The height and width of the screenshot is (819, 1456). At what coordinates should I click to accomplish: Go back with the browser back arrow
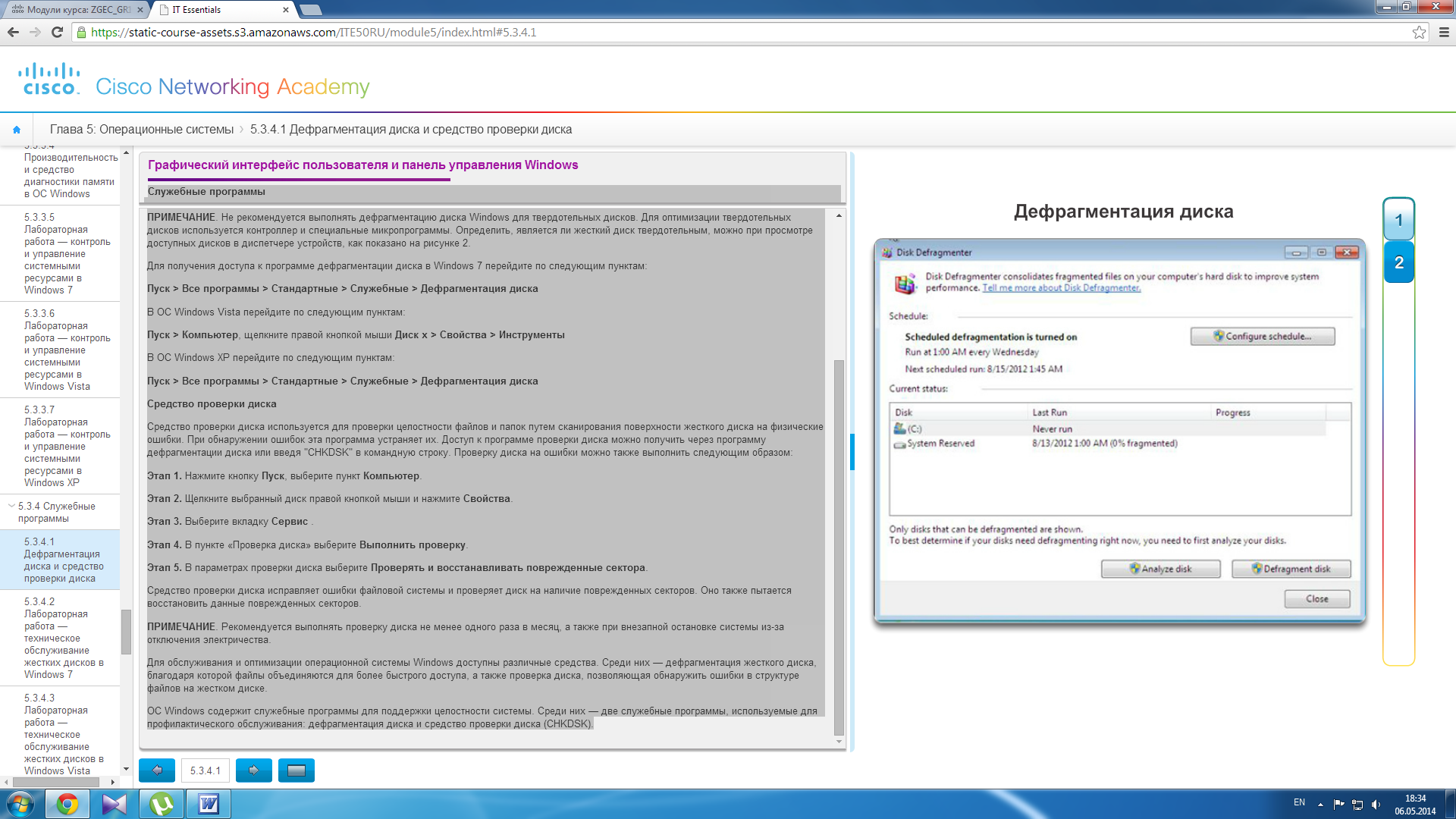13,33
